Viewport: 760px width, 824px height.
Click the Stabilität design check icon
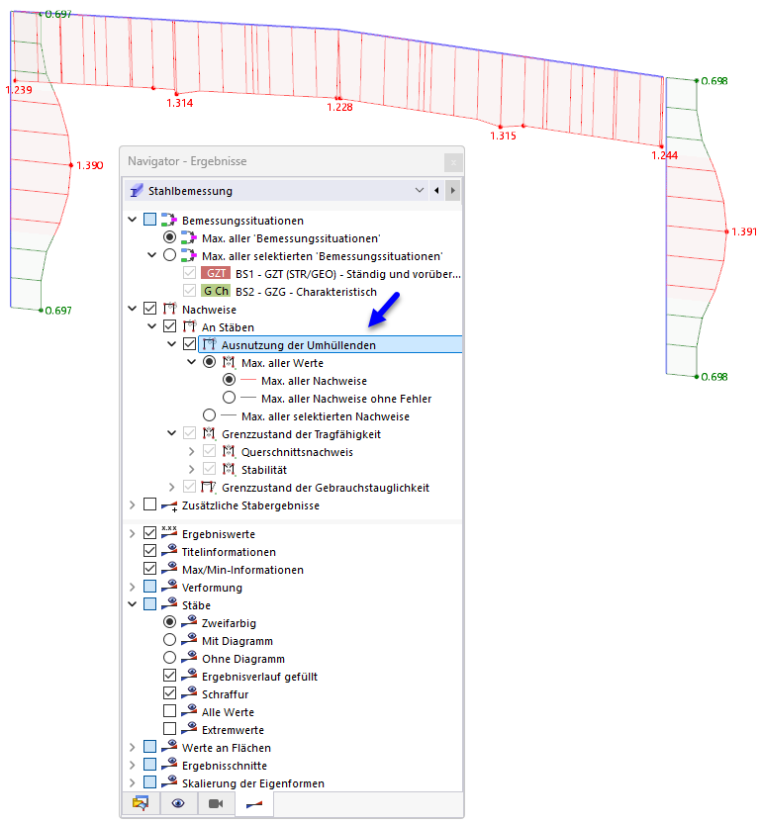pos(229,469)
